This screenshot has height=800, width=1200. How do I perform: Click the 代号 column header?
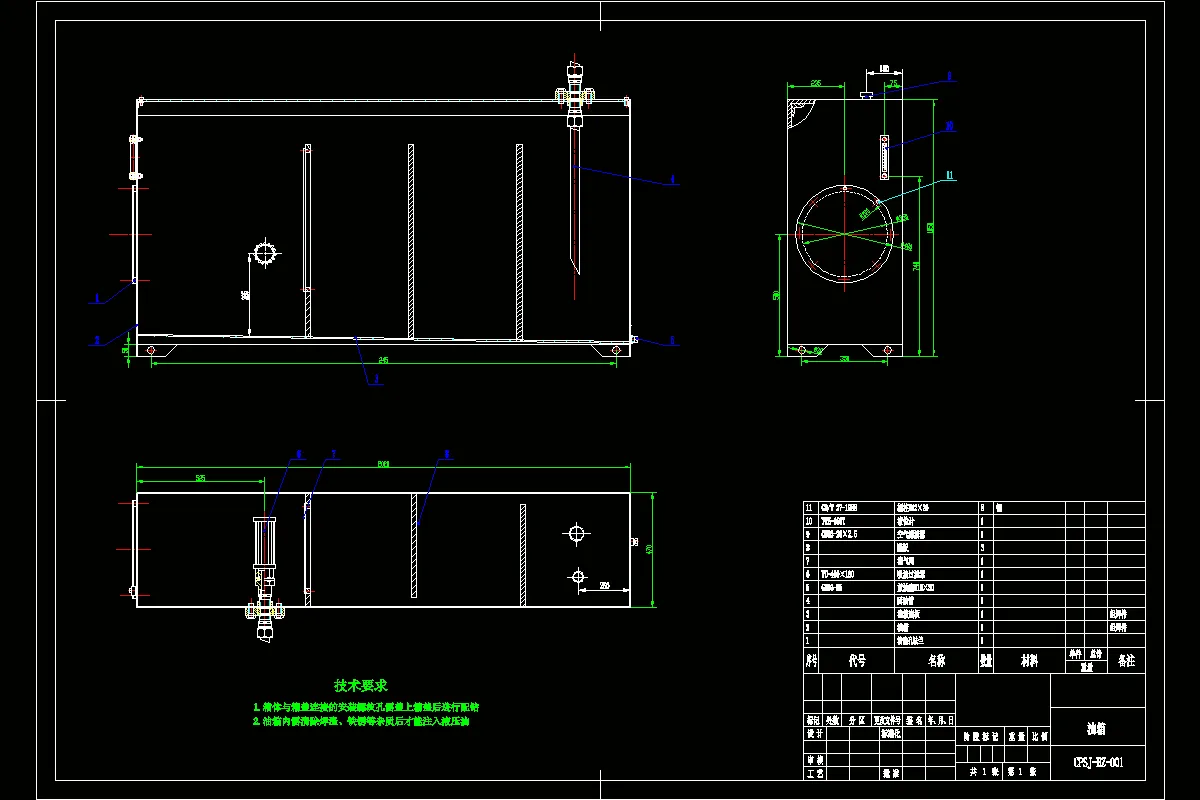(x=857, y=661)
